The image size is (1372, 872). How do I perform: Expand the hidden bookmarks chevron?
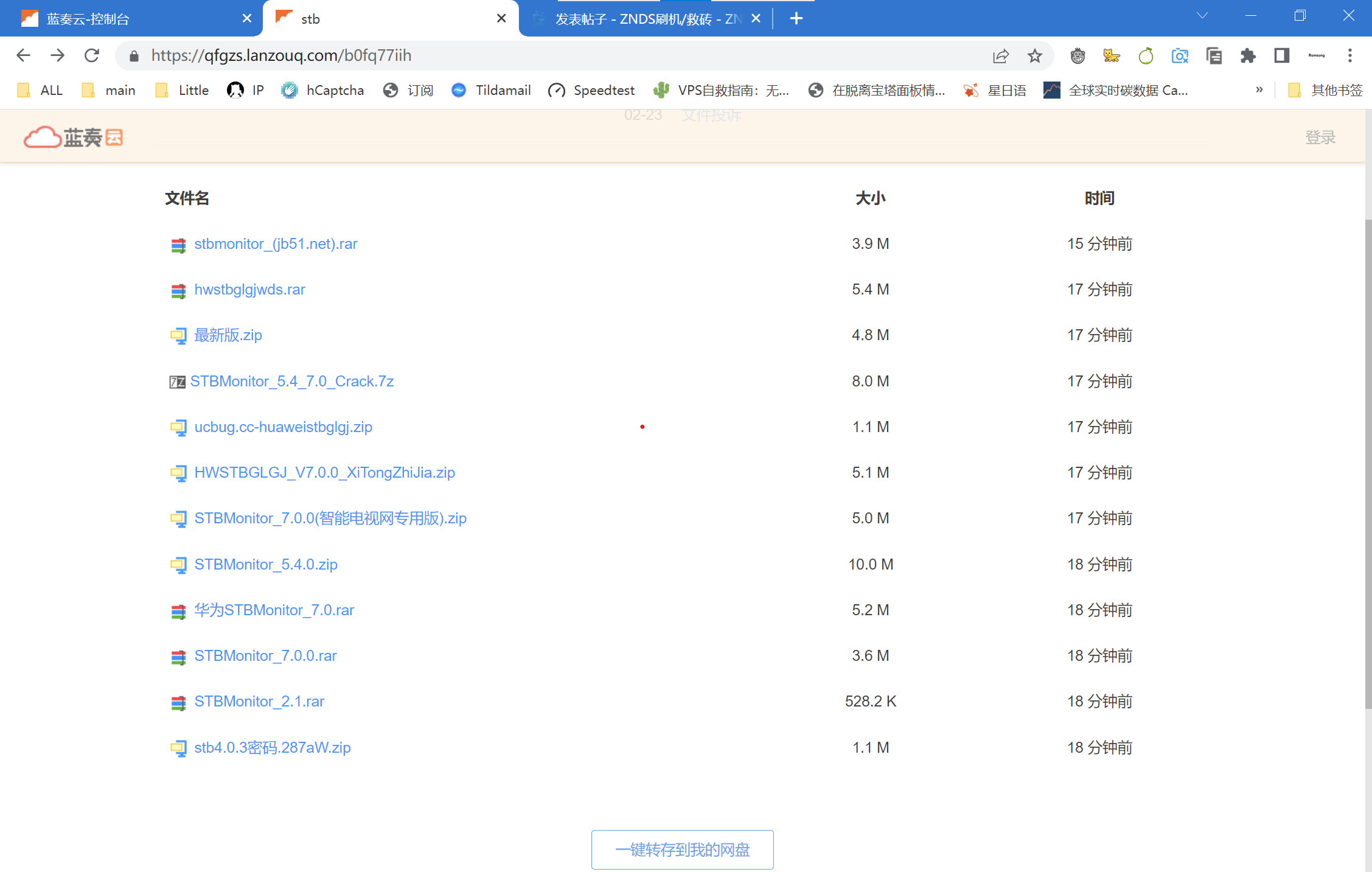coord(1259,90)
